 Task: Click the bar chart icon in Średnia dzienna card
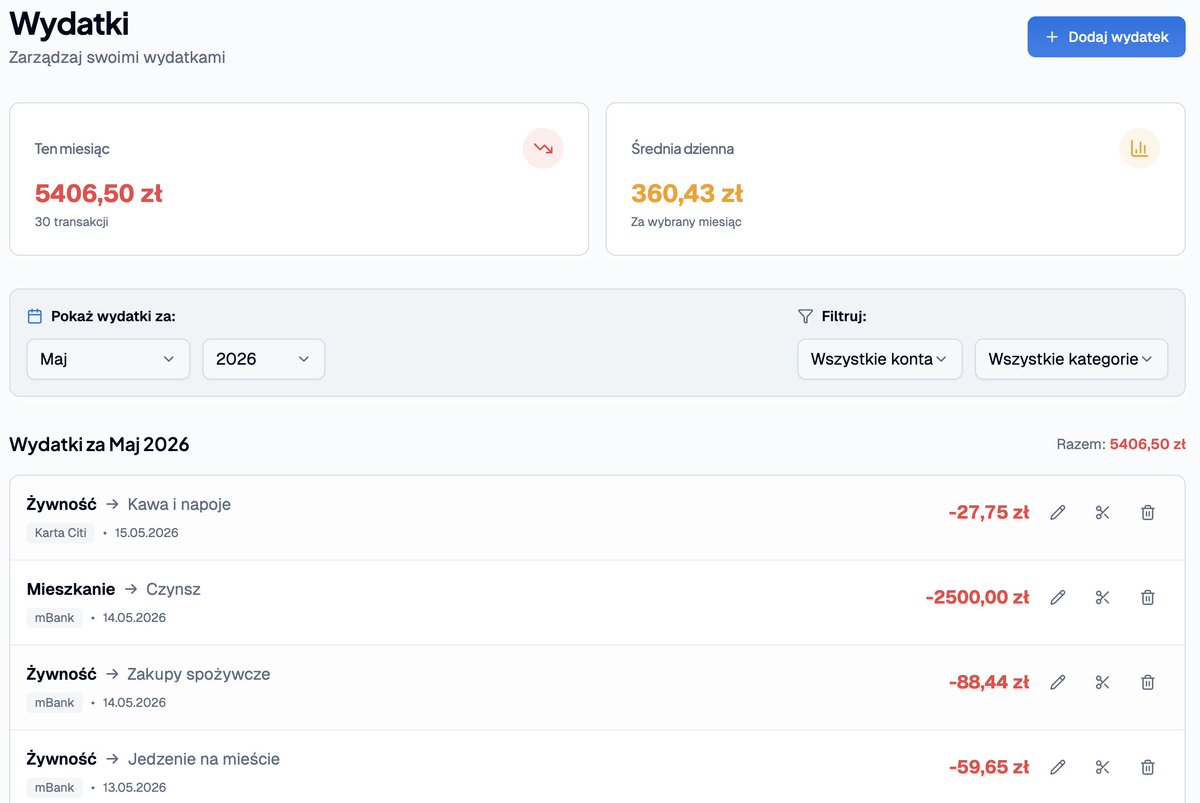pos(1139,148)
